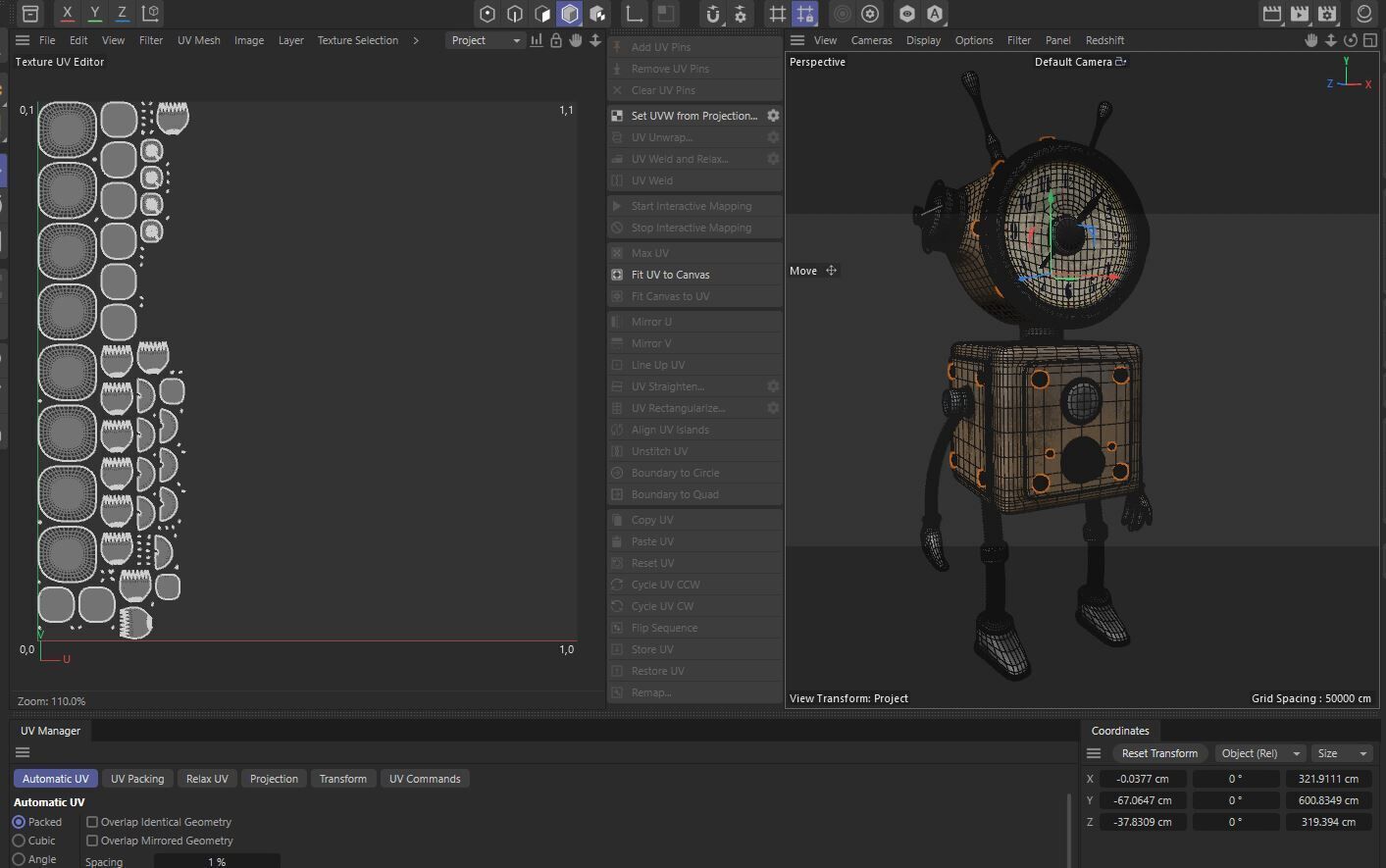Select the Automatic UV tab
Viewport: 1386px width, 868px height.
click(x=55, y=779)
